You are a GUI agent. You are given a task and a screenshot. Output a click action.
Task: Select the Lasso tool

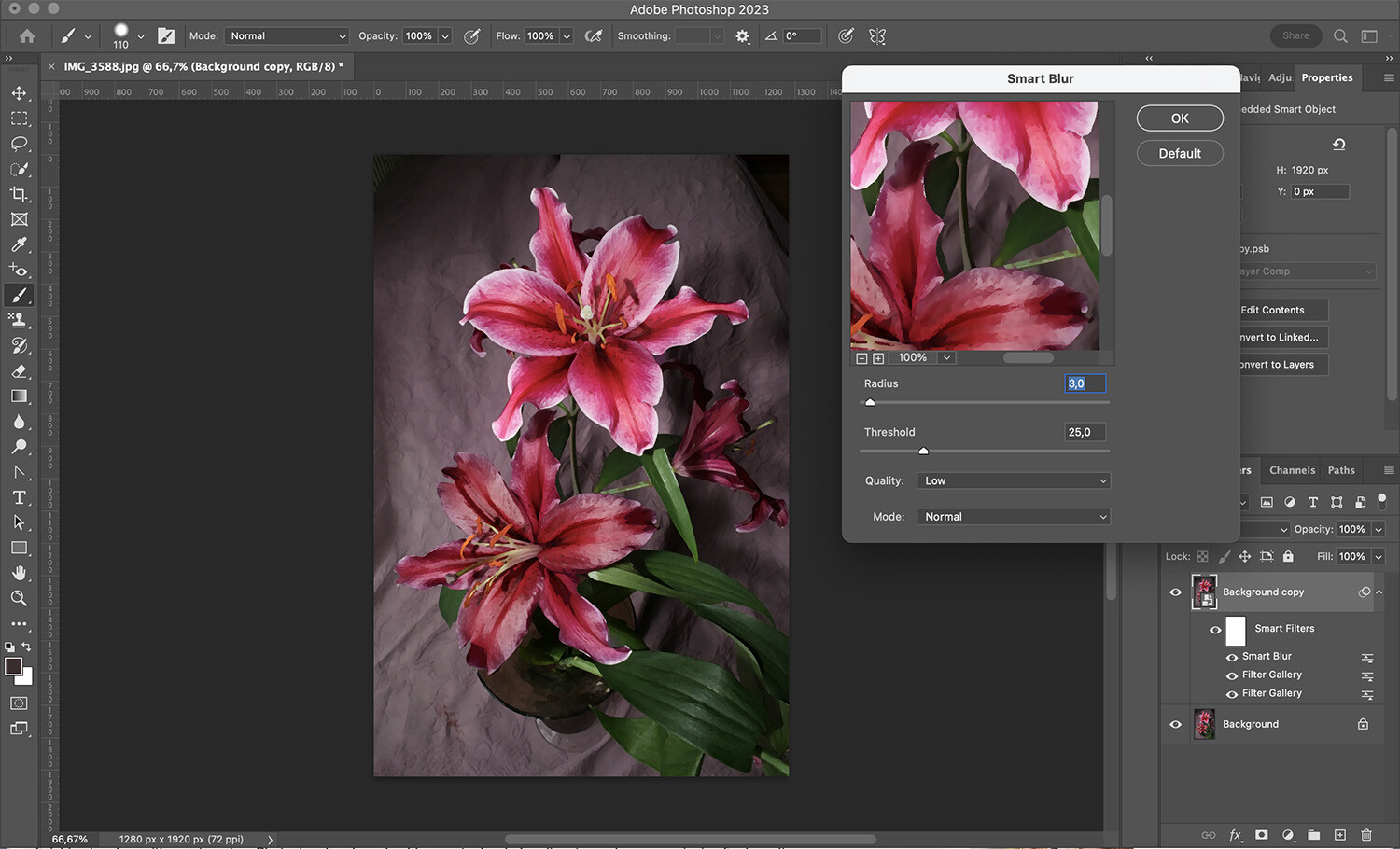(19, 144)
